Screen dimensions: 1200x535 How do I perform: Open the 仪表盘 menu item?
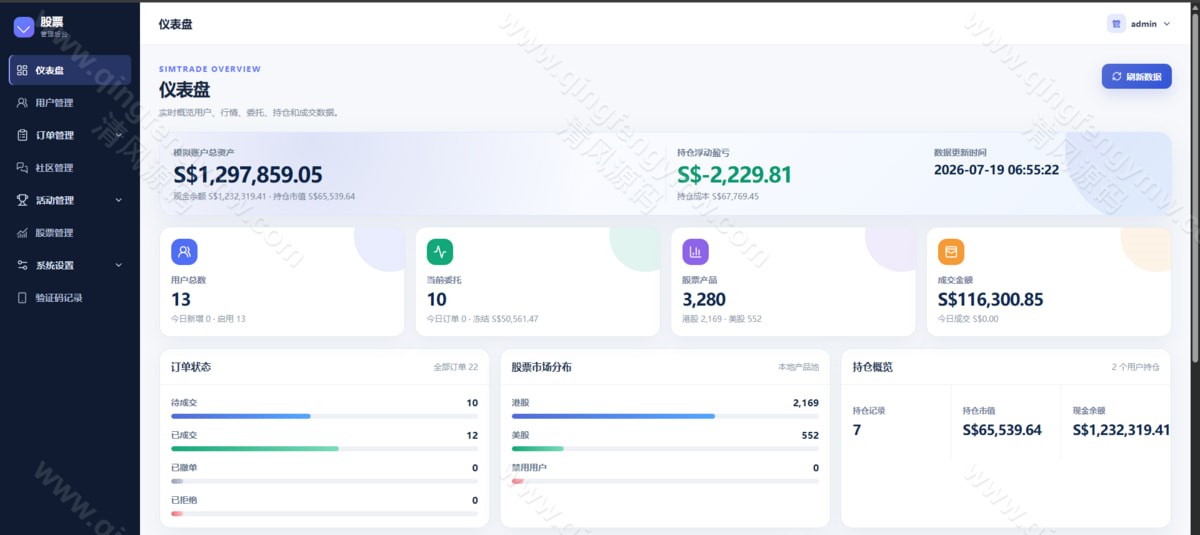click(x=70, y=70)
